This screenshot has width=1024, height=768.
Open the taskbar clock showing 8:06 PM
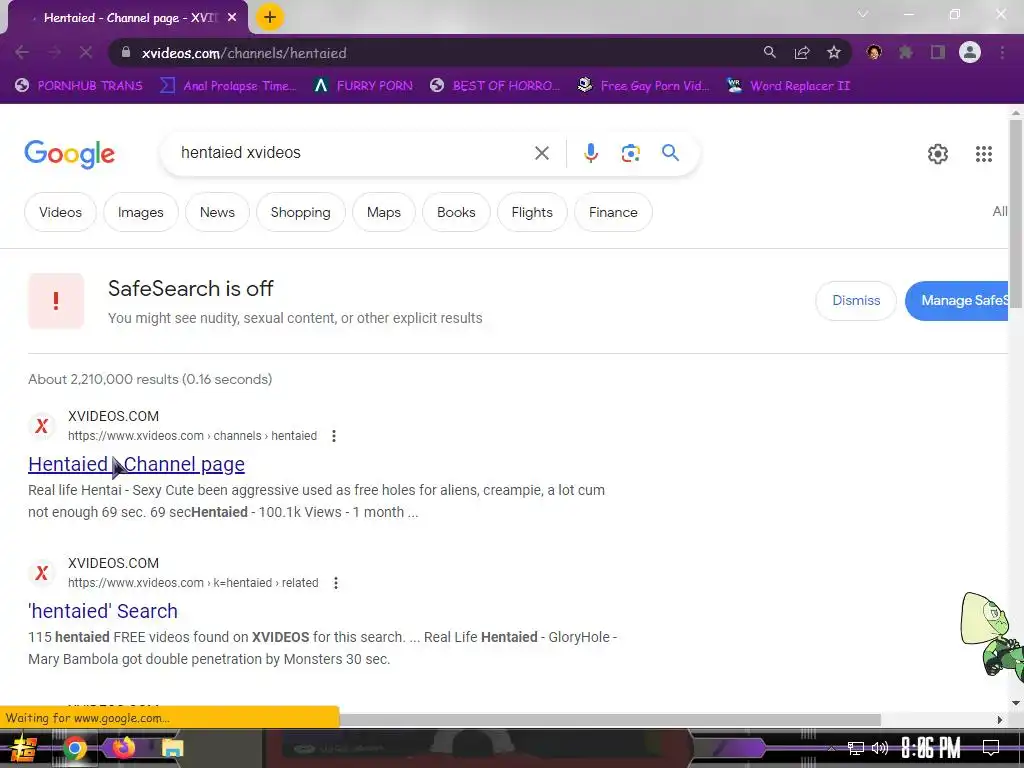(931, 748)
